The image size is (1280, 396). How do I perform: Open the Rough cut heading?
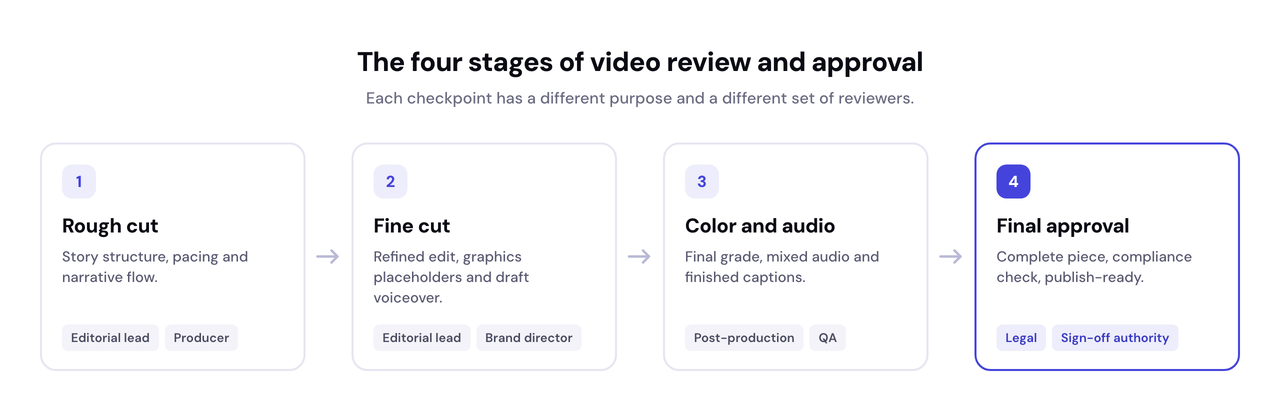pyautogui.click(x=110, y=226)
